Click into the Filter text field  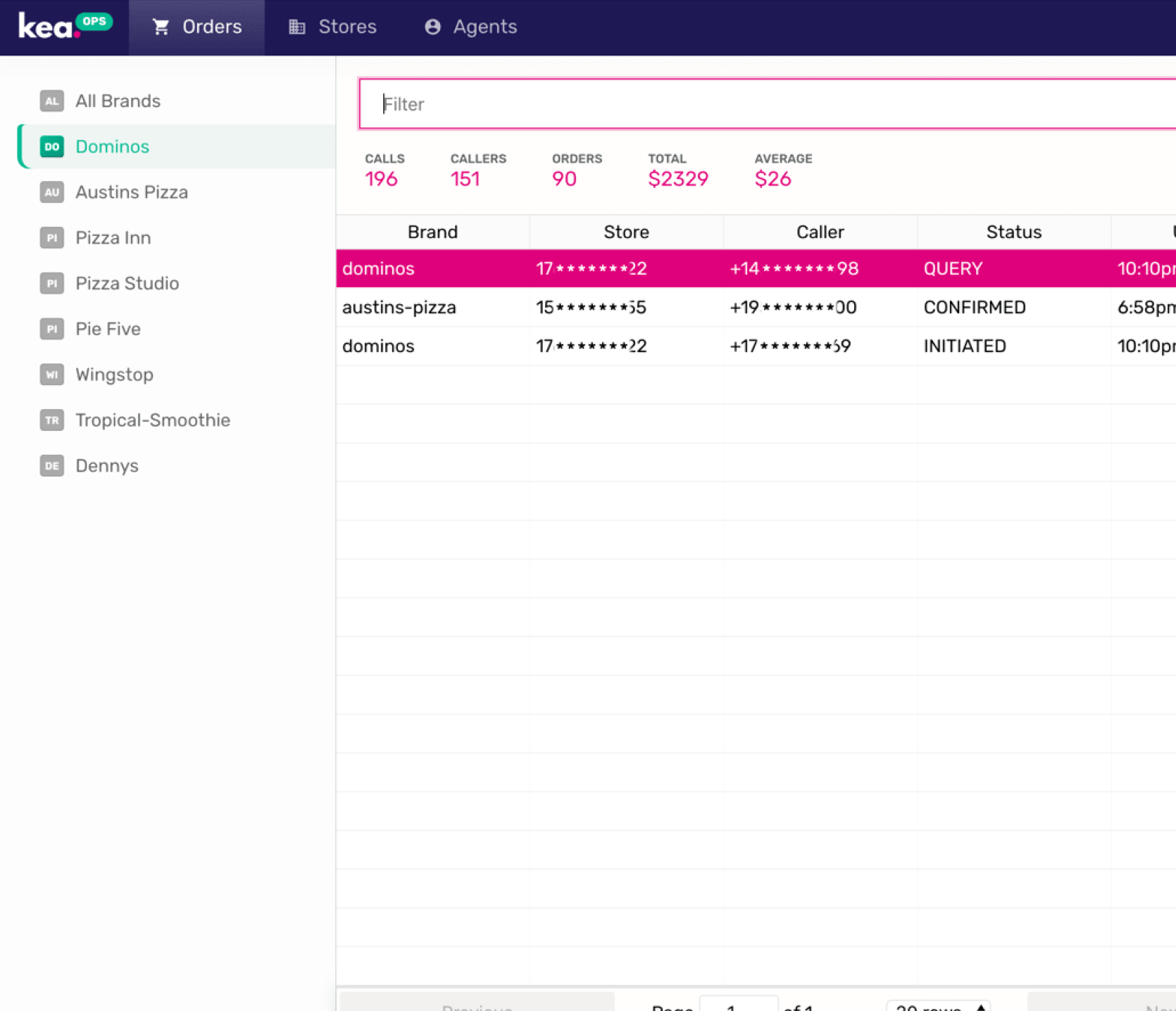pos(768,104)
